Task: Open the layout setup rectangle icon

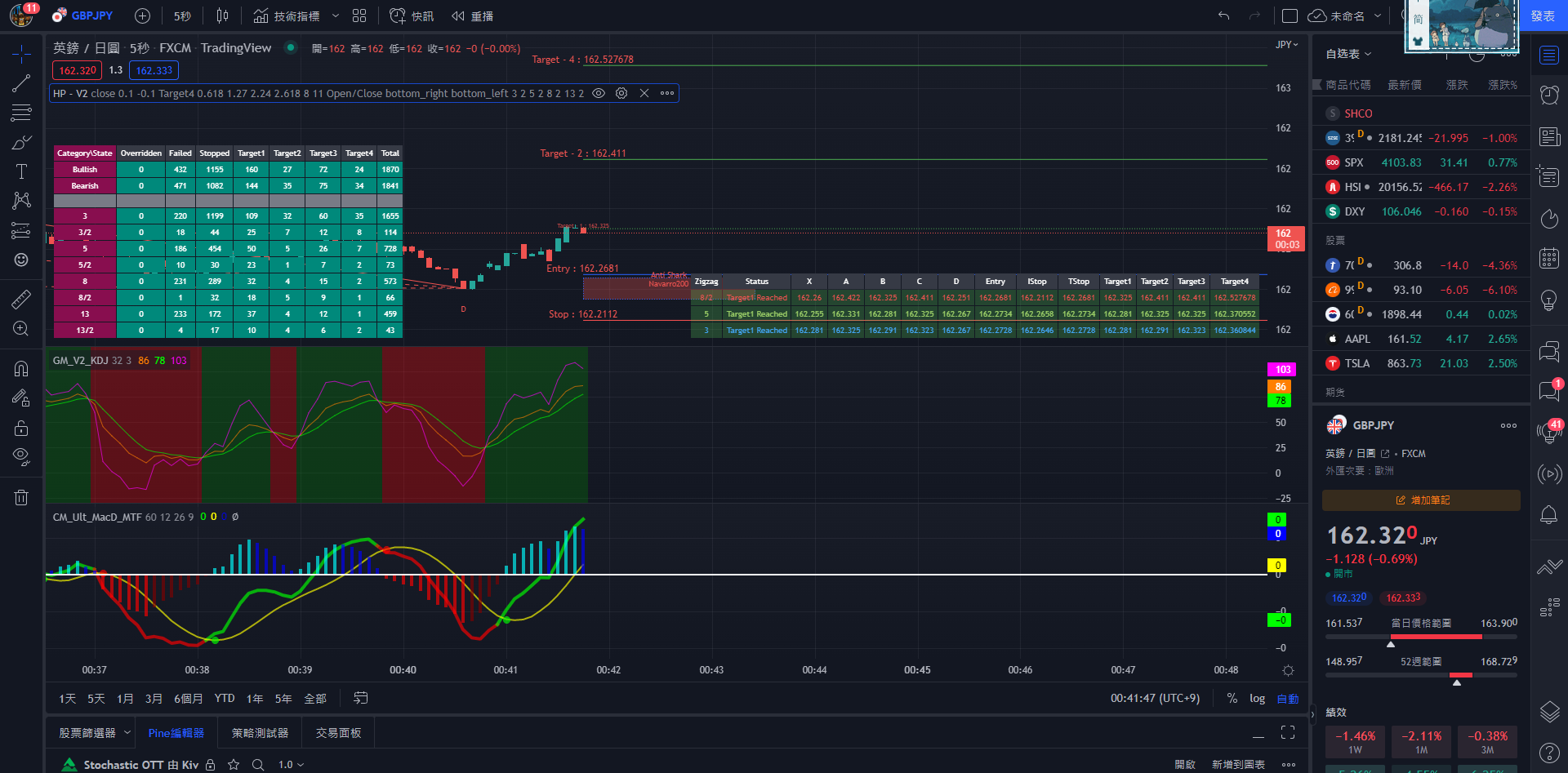Action: click(x=1290, y=16)
